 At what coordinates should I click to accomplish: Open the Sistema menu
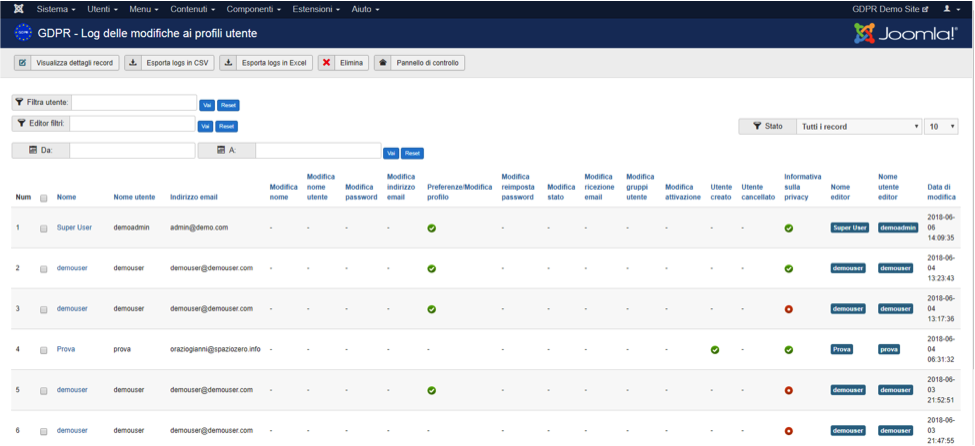[x=56, y=9]
